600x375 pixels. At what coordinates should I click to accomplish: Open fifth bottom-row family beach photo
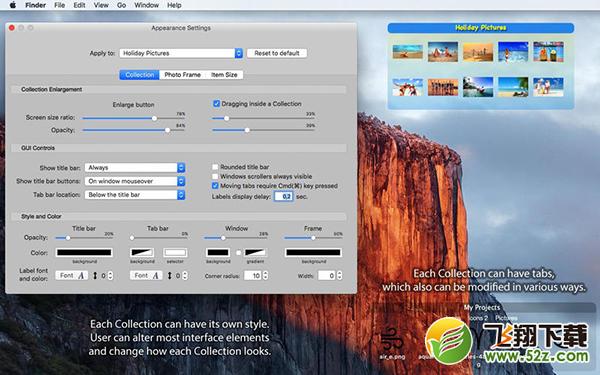click(x=548, y=87)
